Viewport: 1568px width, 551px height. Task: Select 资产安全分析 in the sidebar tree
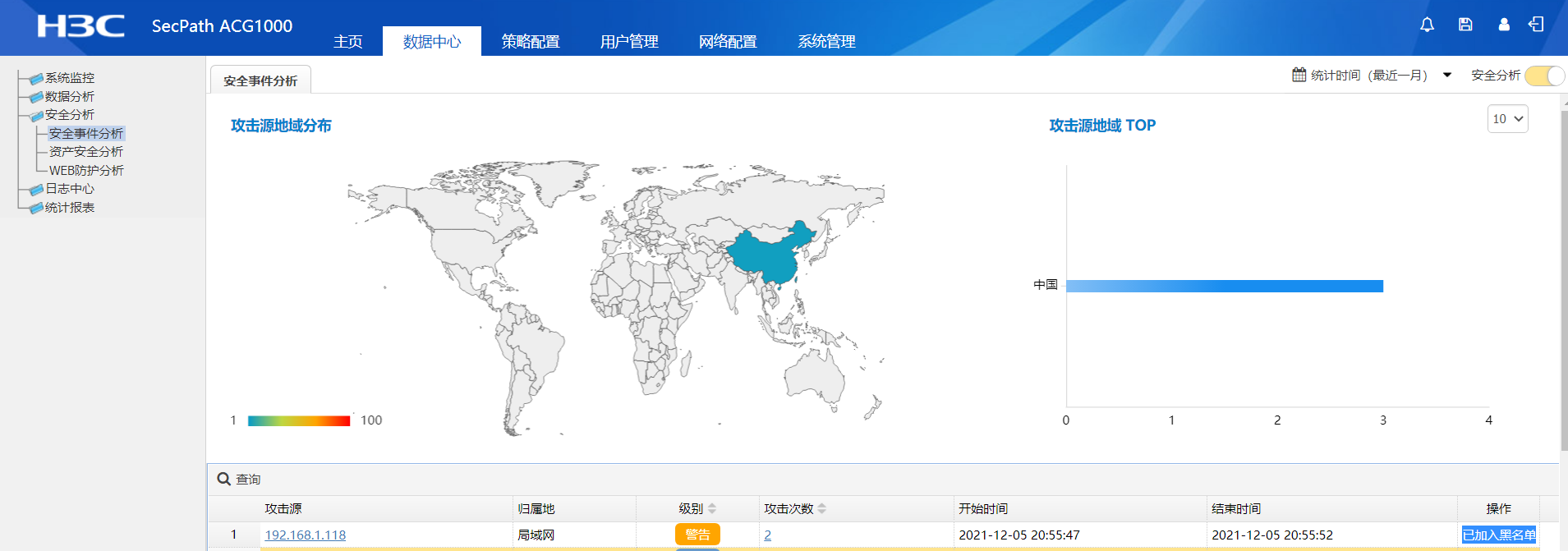[x=86, y=152]
